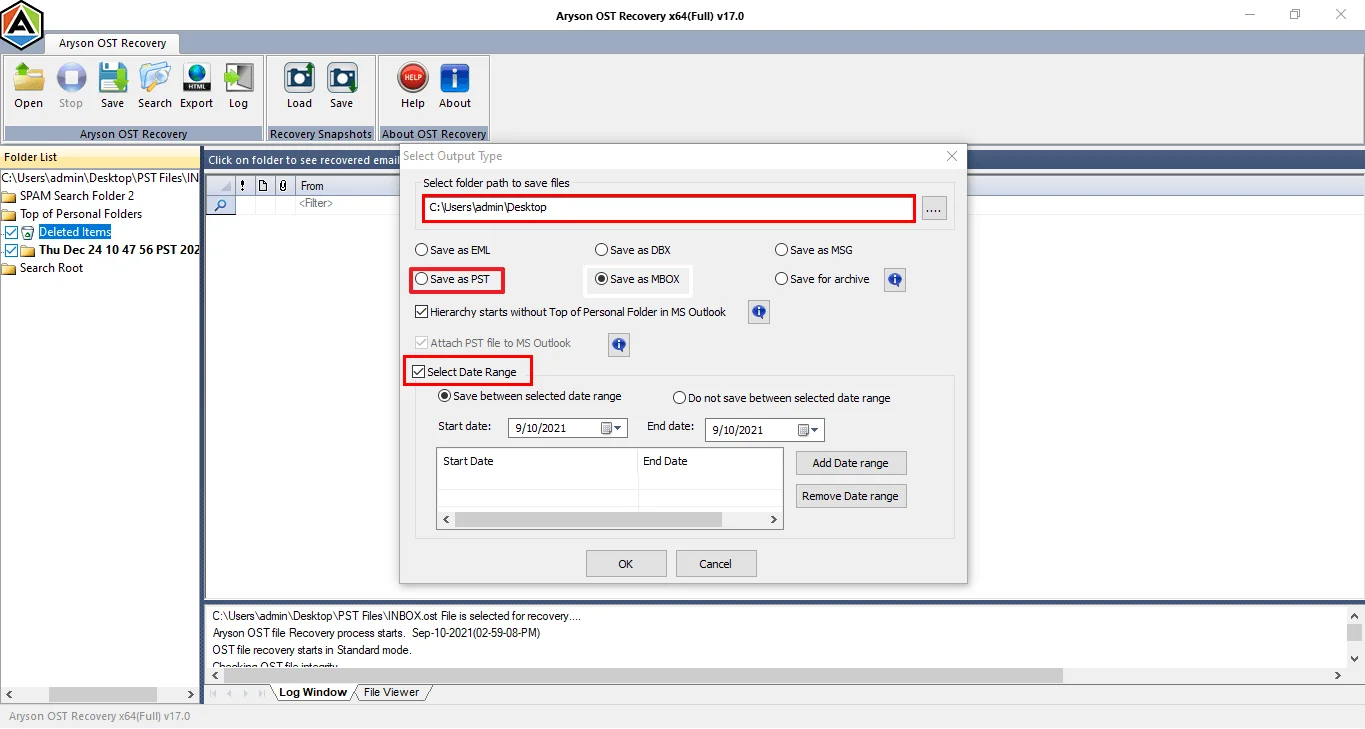1365x729 pixels.
Task: Click the root path node in Folder List
Action: [100, 178]
